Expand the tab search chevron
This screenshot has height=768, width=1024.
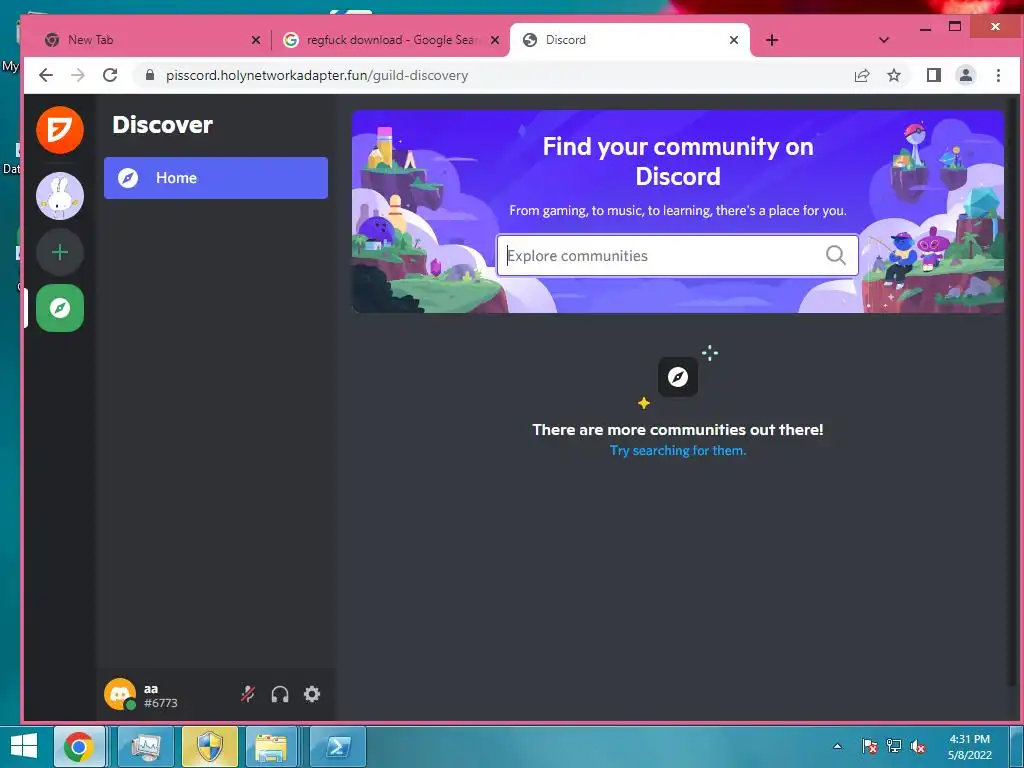pyautogui.click(x=884, y=40)
